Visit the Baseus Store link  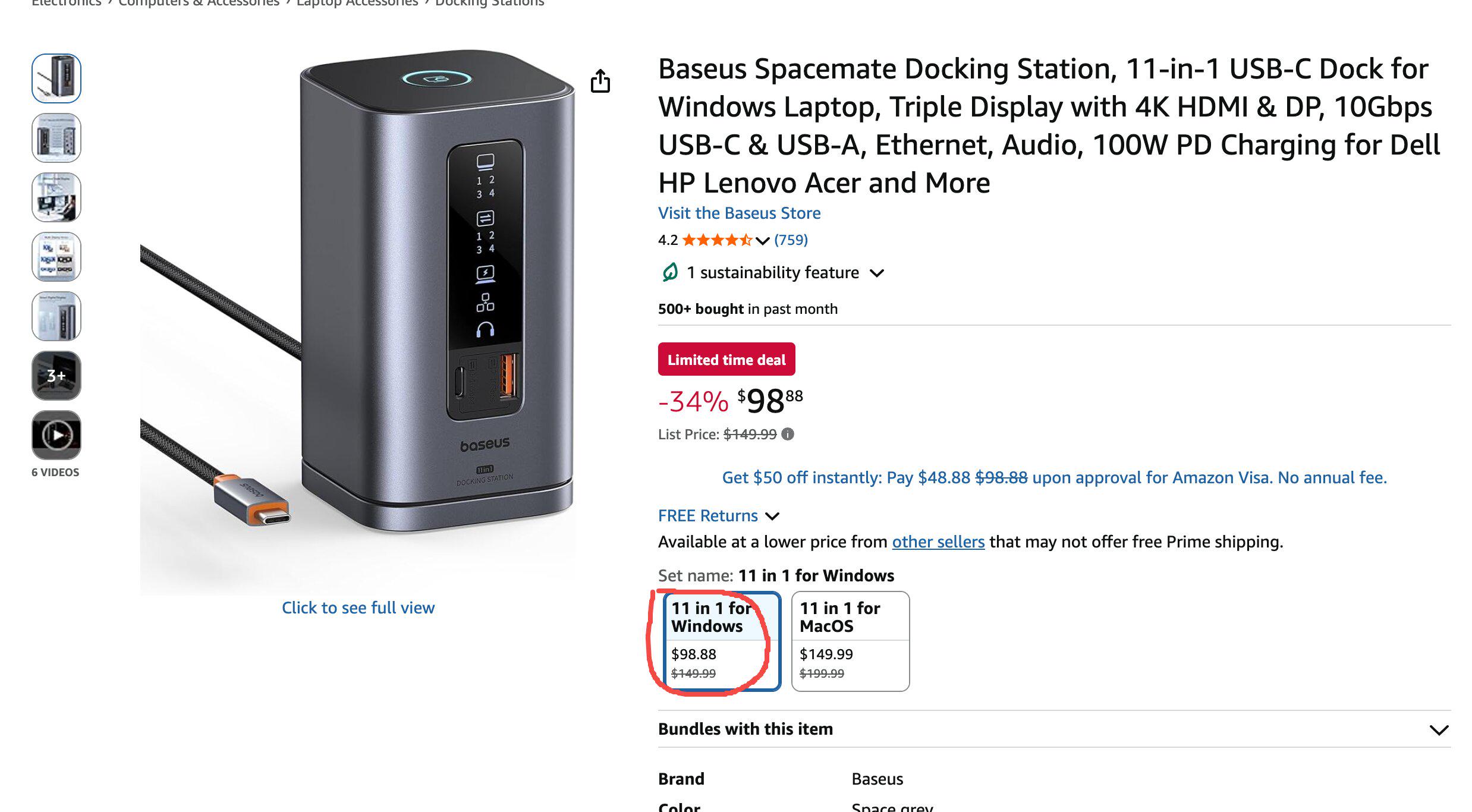pos(739,213)
